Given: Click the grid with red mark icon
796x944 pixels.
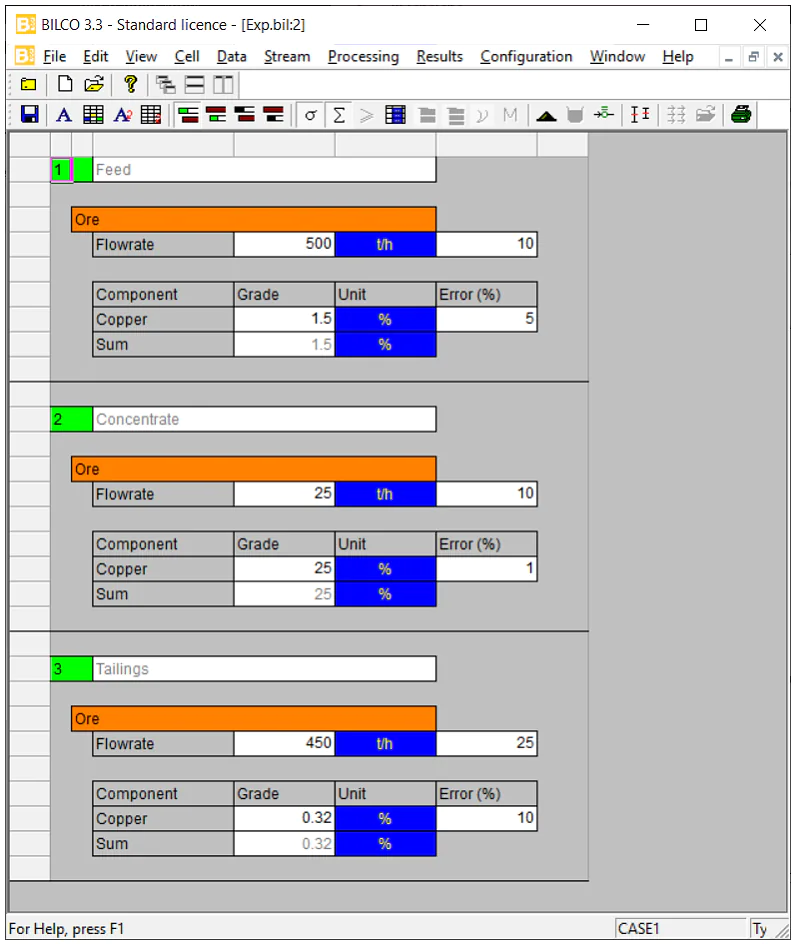Looking at the screenshot, I should [151, 114].
